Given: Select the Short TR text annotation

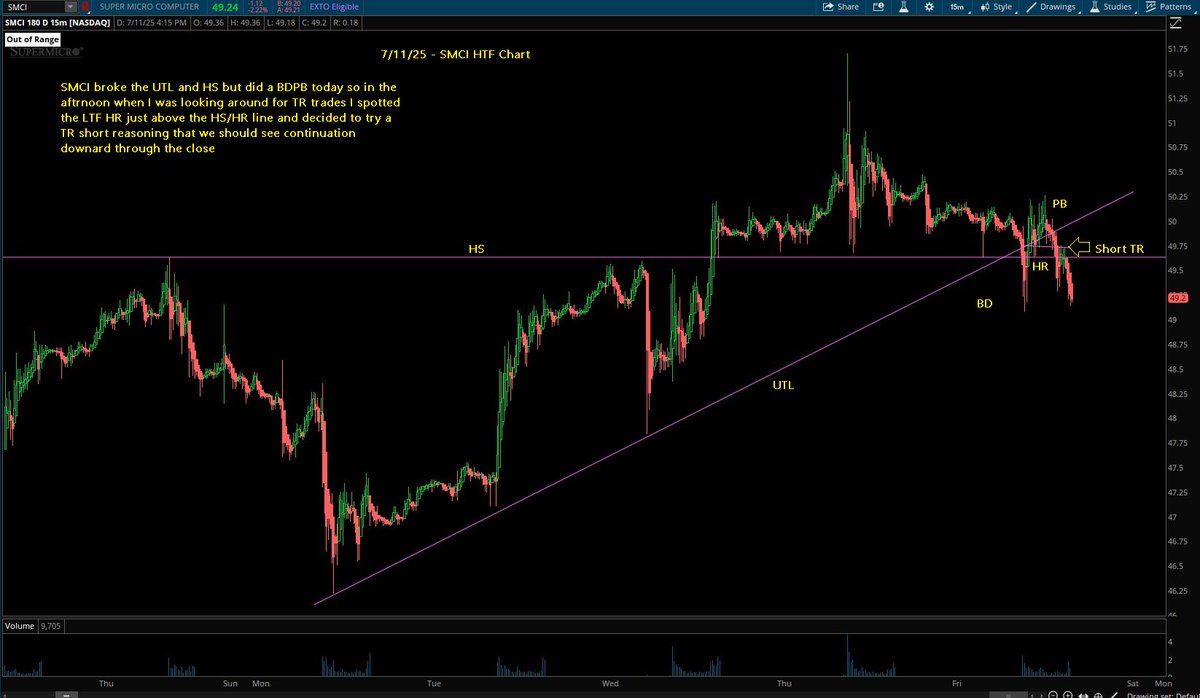Looking at the screenshot, I should click(1119, 248).
